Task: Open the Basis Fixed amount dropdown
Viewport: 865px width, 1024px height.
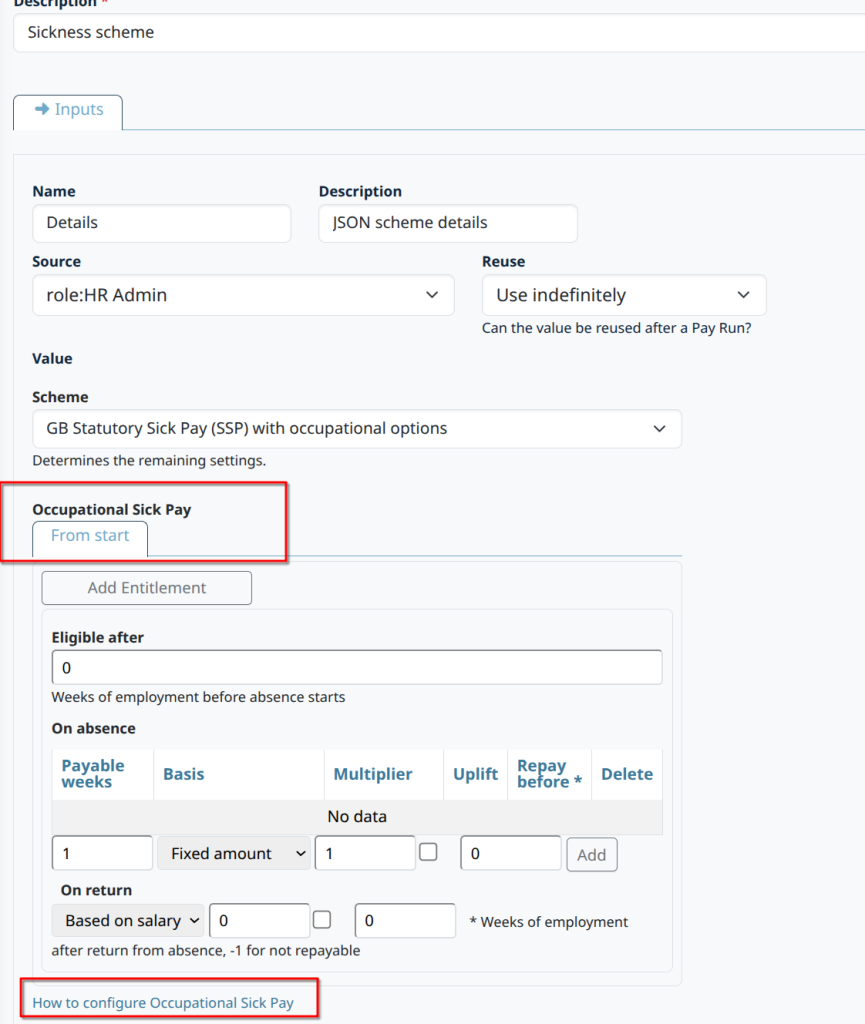Action: coord(234,854)
